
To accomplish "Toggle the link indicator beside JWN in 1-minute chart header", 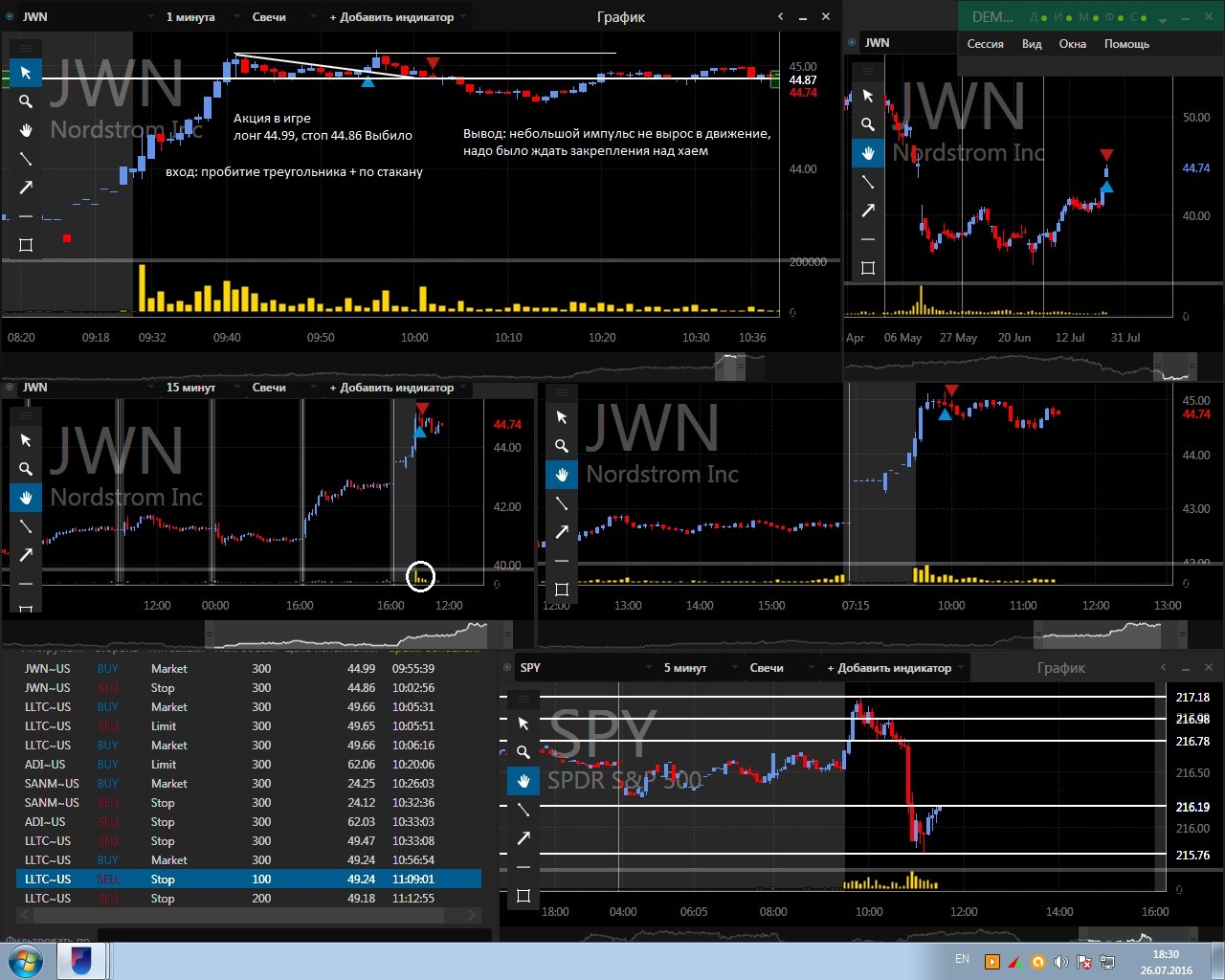I will click(x=10, y=17).
